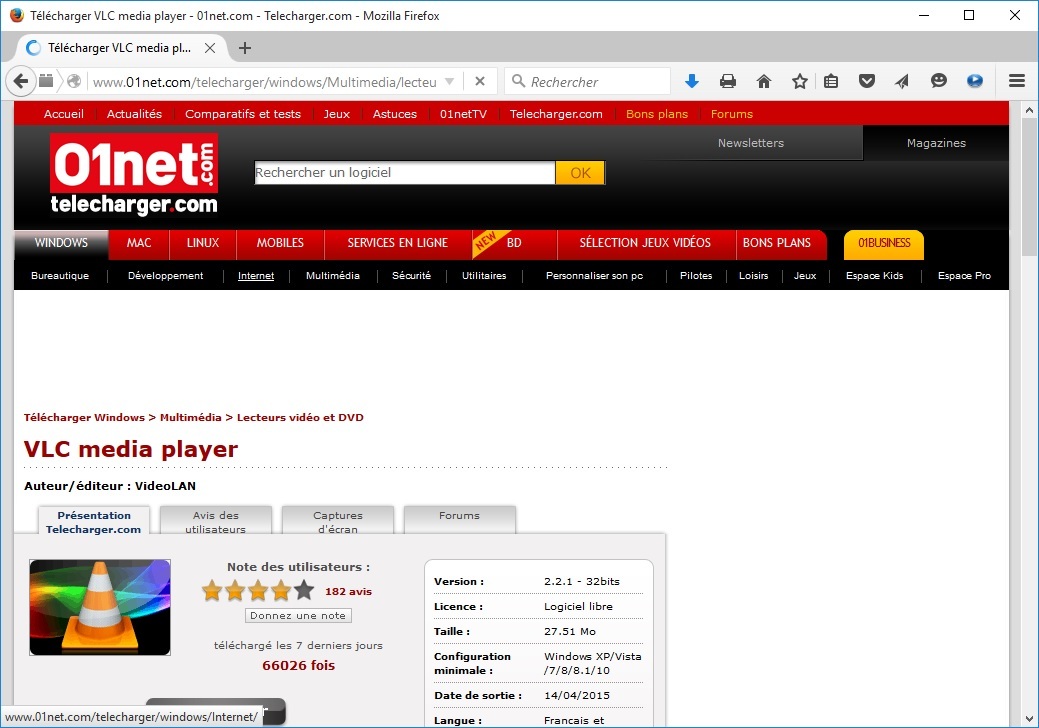Screen dimensions: 1039x728
Task: Select the LINUX platform tab
Action: pyautogui.click(x=203, y=243)
